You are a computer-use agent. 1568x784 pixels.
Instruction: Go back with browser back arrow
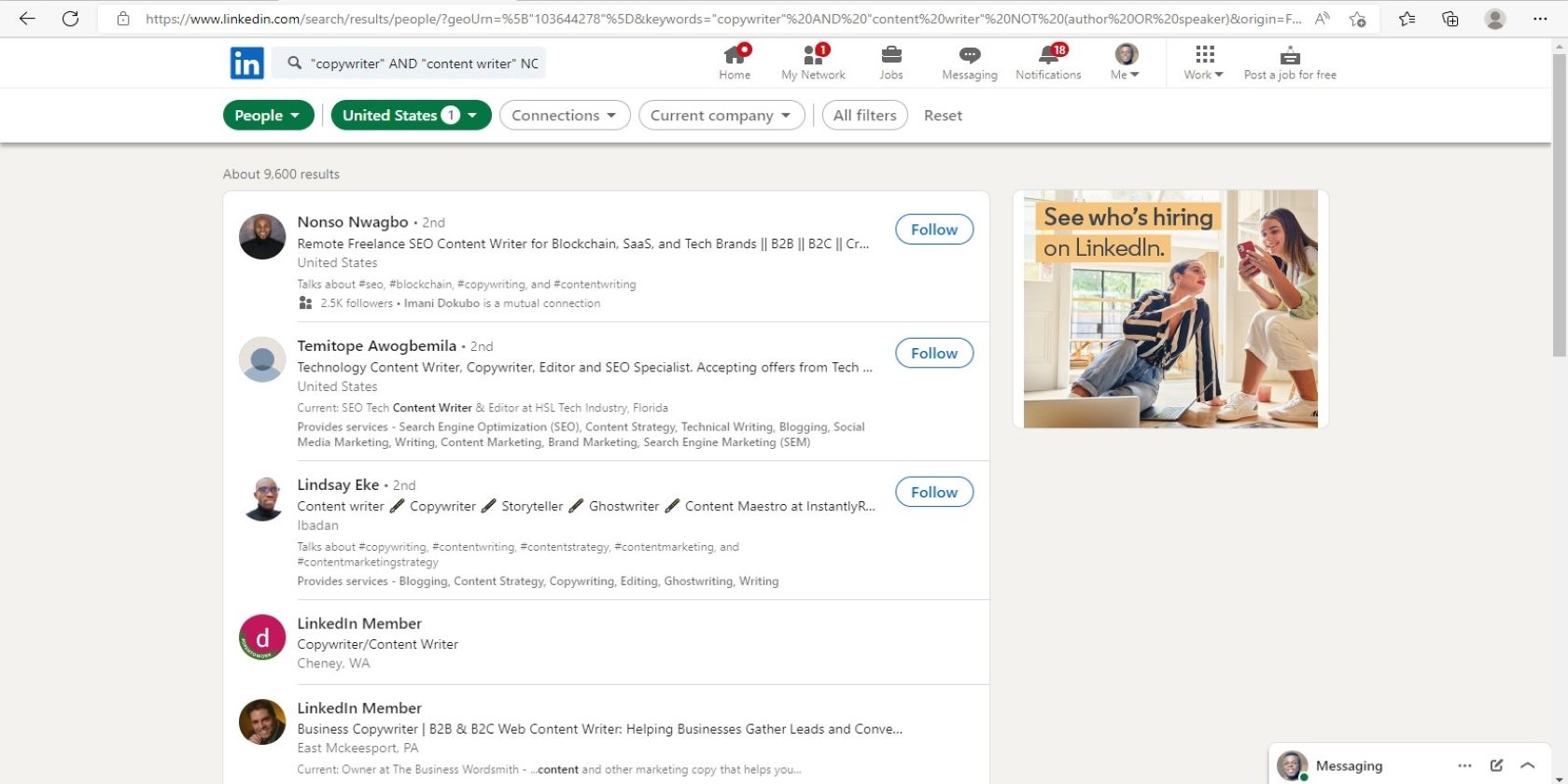point(27,19)
